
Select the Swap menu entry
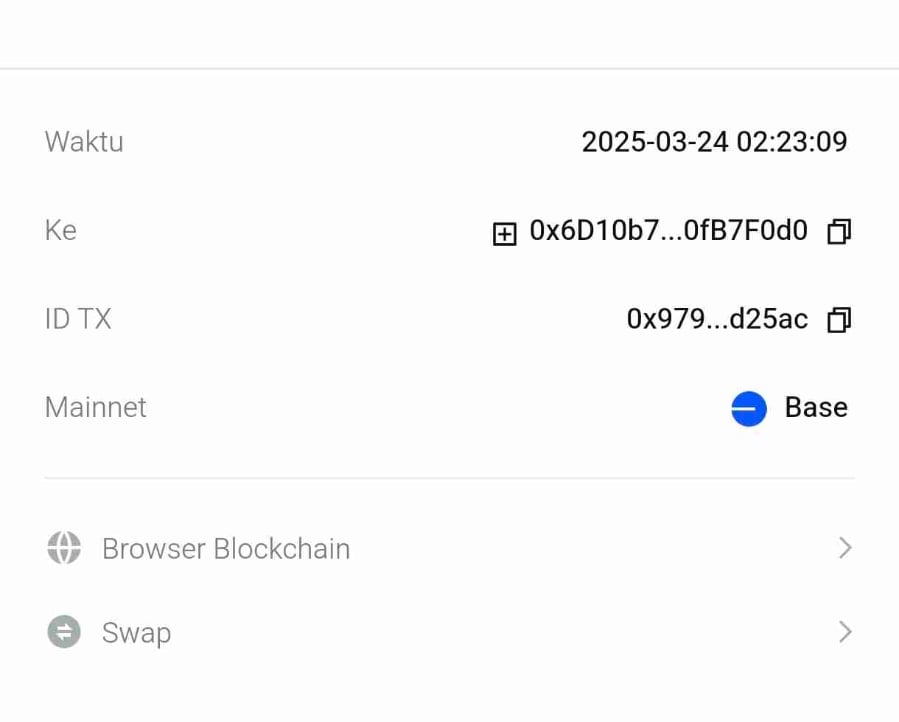pos(136,633)
